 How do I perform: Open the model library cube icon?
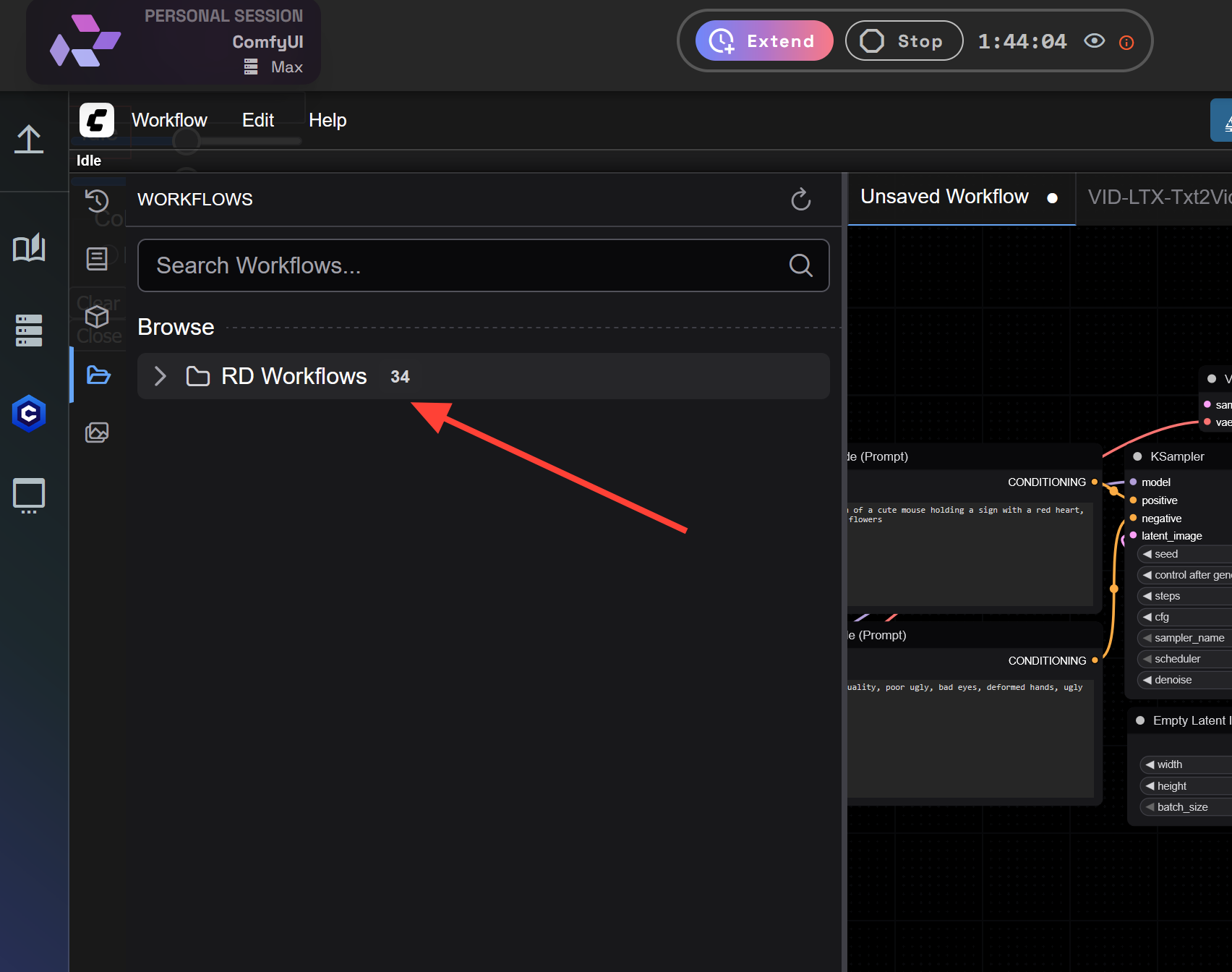pos(98,316)
